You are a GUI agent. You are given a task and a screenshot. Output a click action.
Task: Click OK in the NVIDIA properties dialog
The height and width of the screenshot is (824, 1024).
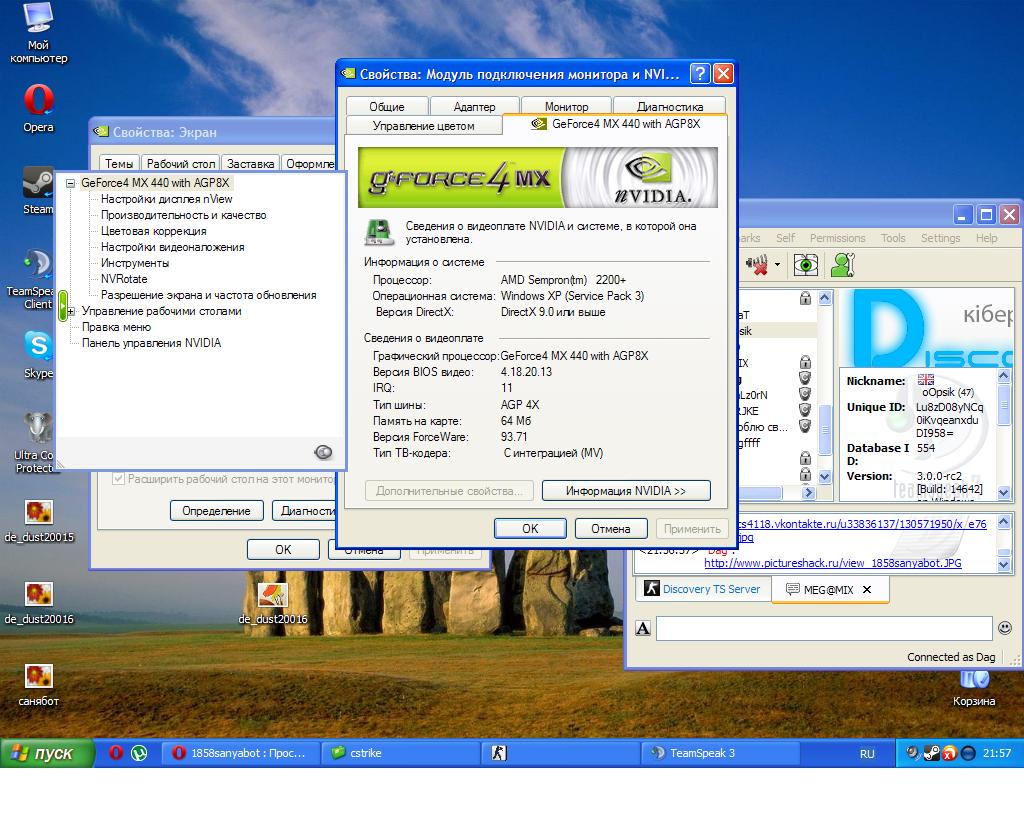(530, 528)
